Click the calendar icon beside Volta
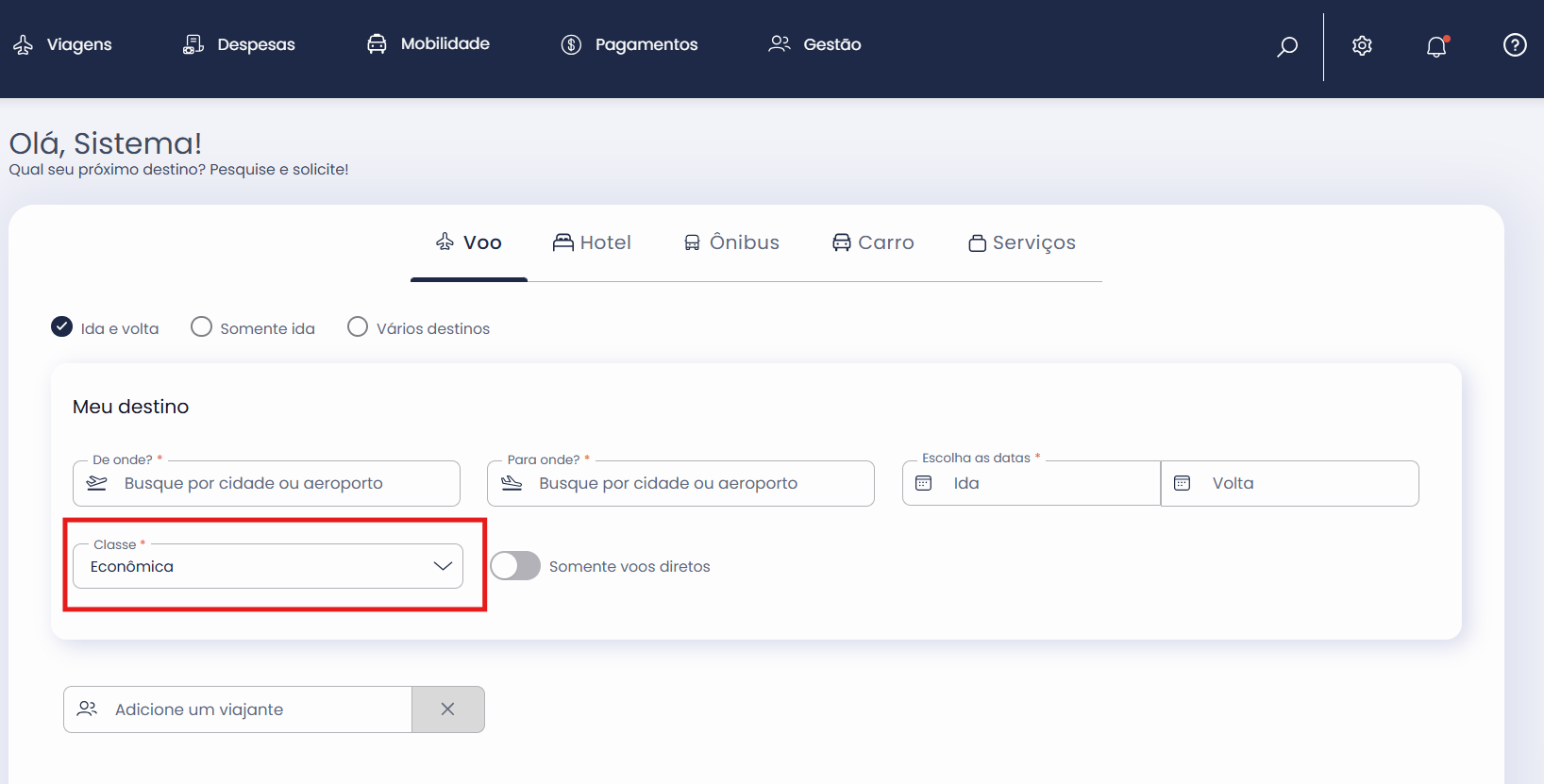This screenshot has height=784, width=1544. pyautogui.click(x=1182, y=483)
